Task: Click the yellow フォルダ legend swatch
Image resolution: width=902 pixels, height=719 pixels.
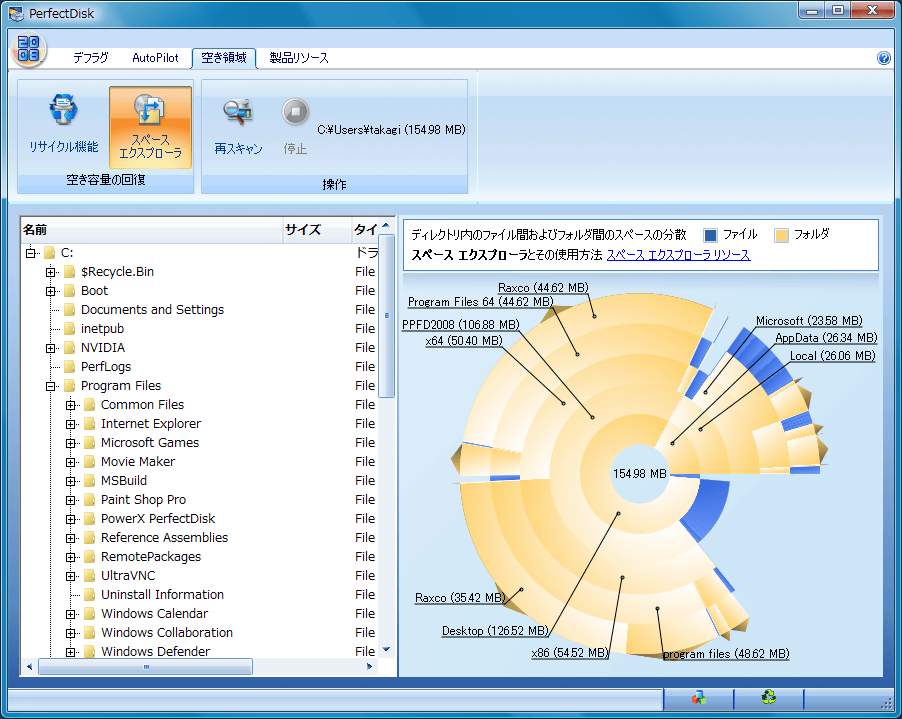Action: [x=781, y=235]
